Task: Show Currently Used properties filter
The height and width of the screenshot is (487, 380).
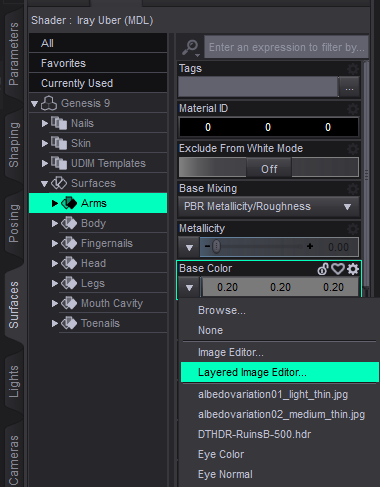Action: tap(98, 83)
